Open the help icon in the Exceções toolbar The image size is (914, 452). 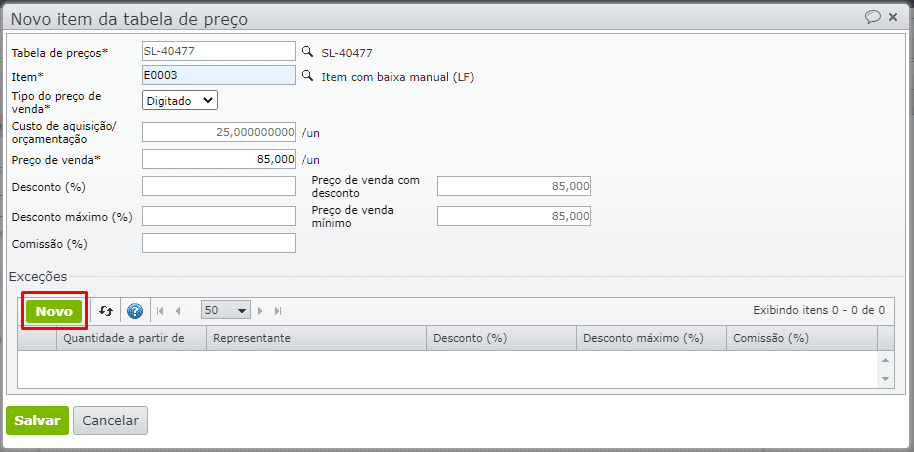(x=135, y=311)
